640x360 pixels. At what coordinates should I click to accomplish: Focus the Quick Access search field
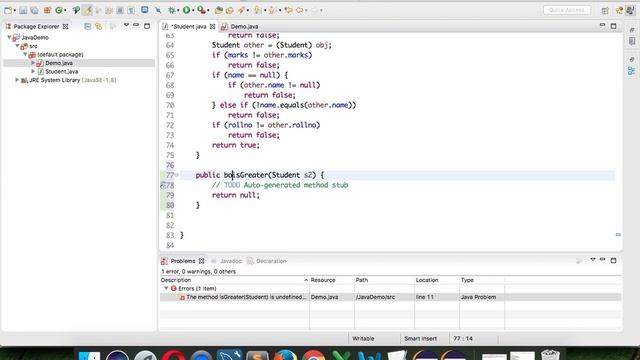pyautogui.click(x=567, y=10)
